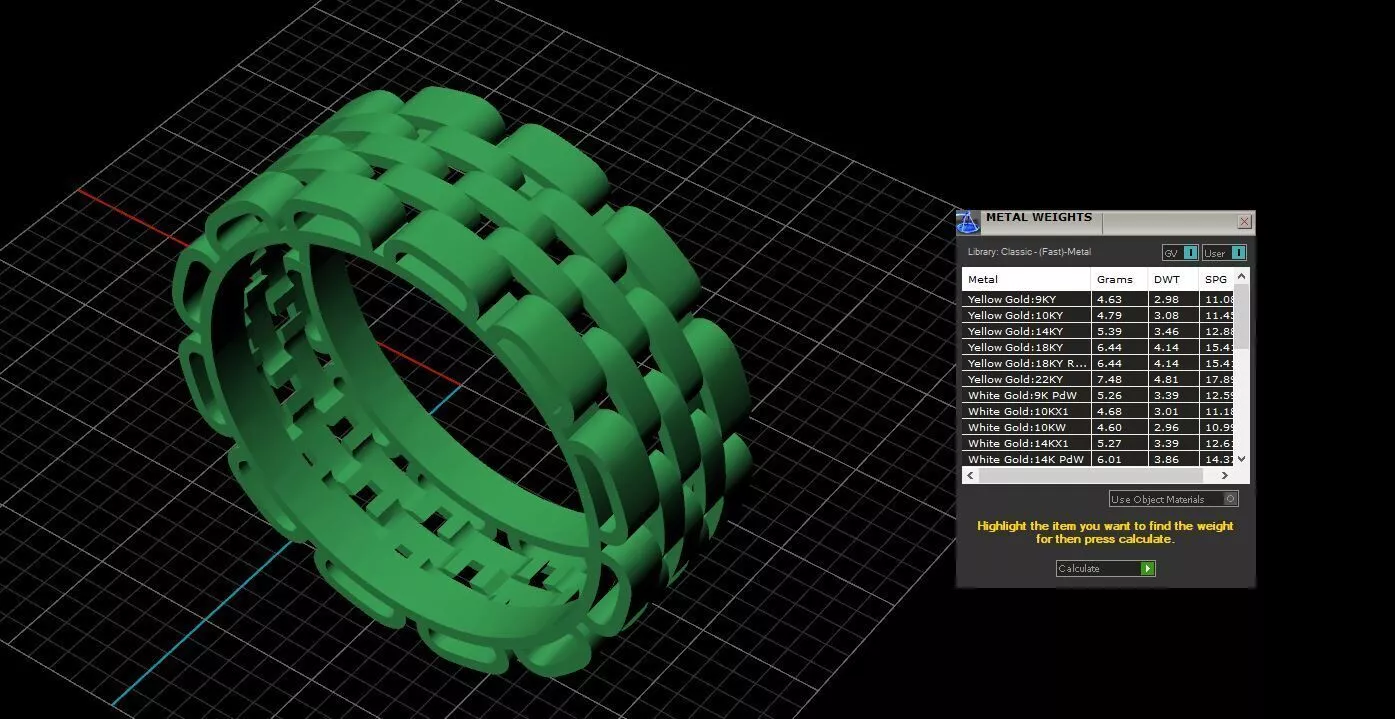The width and height of the screenshot is (1395, 719).
Task: Click the 3.01 DWT value
Action: 1165,411
